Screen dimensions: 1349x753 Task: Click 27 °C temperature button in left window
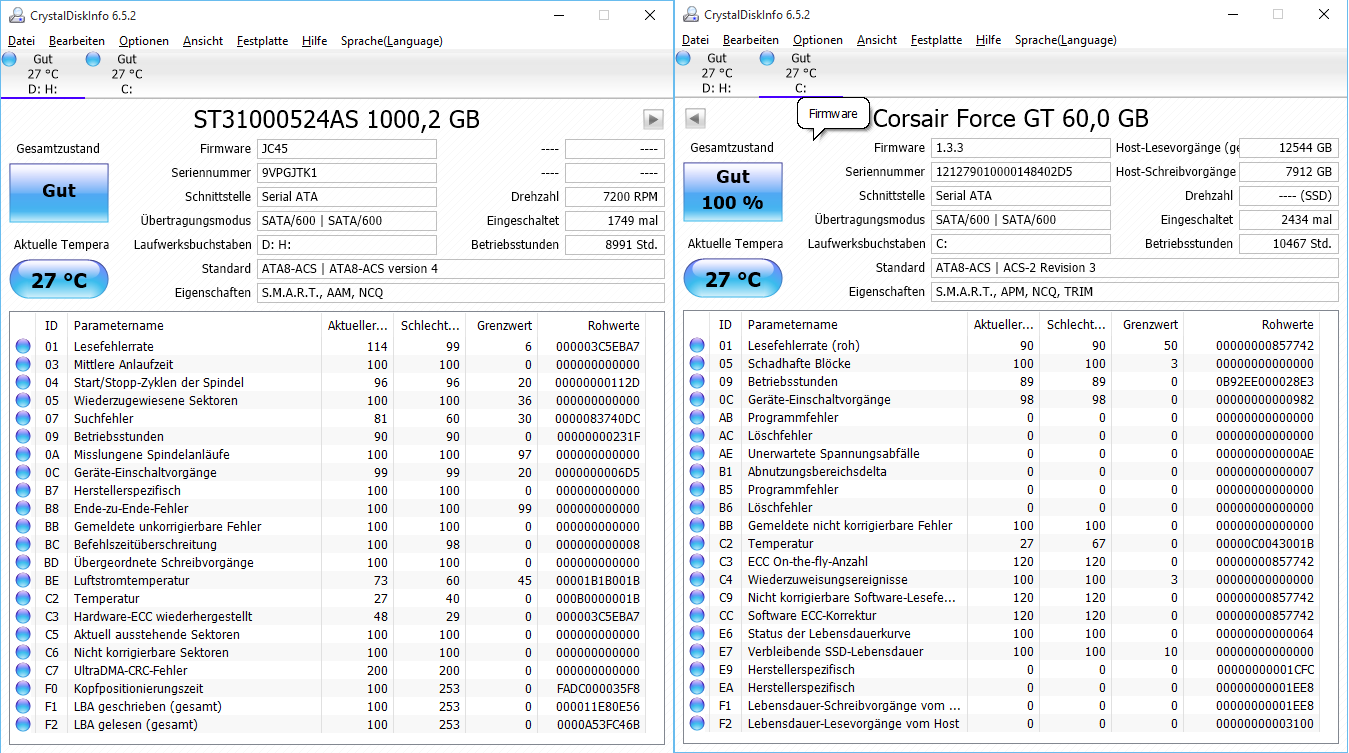click(x=59, y=280)
